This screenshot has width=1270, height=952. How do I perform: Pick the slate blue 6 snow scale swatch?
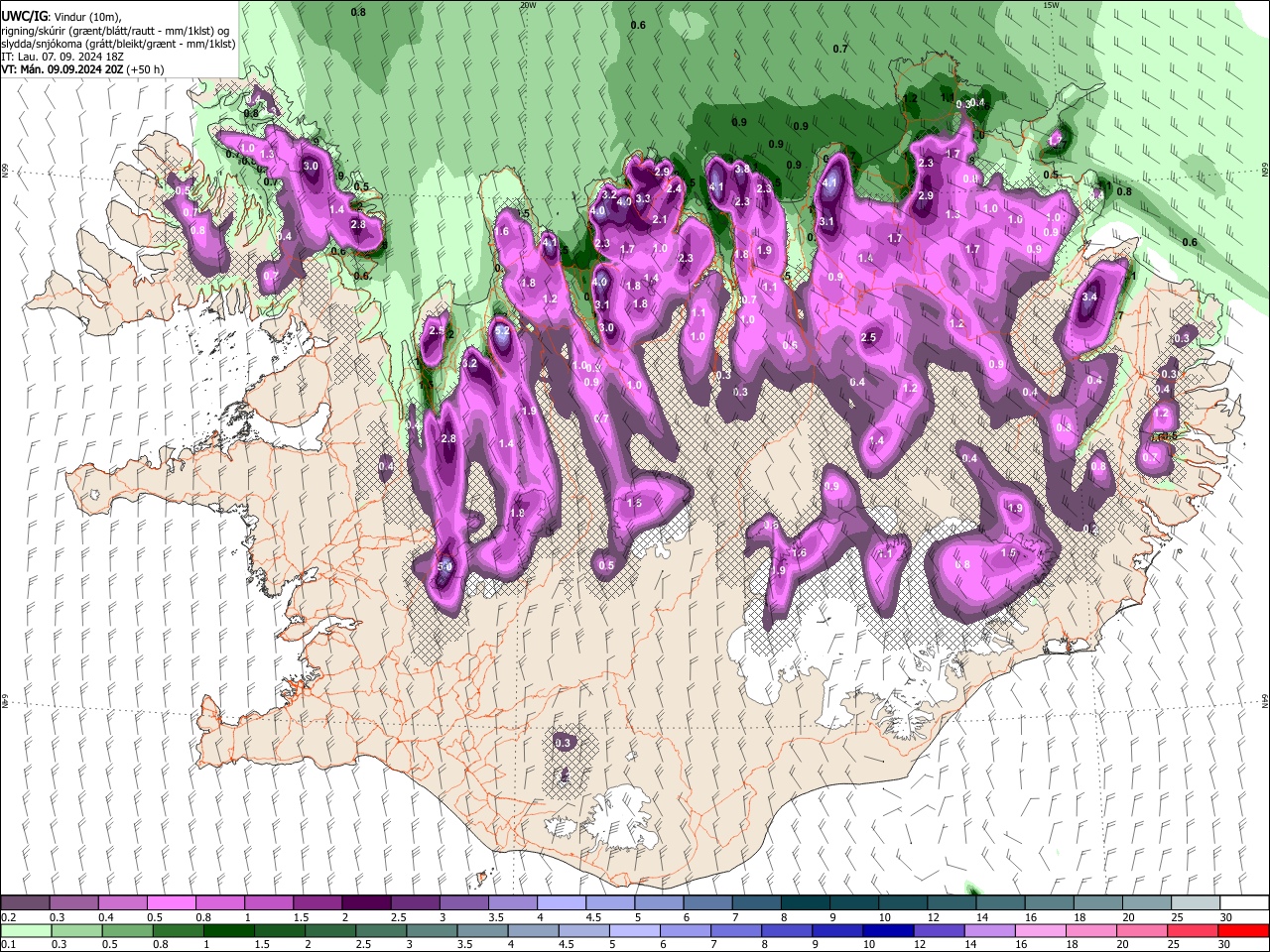click(706, 903)
